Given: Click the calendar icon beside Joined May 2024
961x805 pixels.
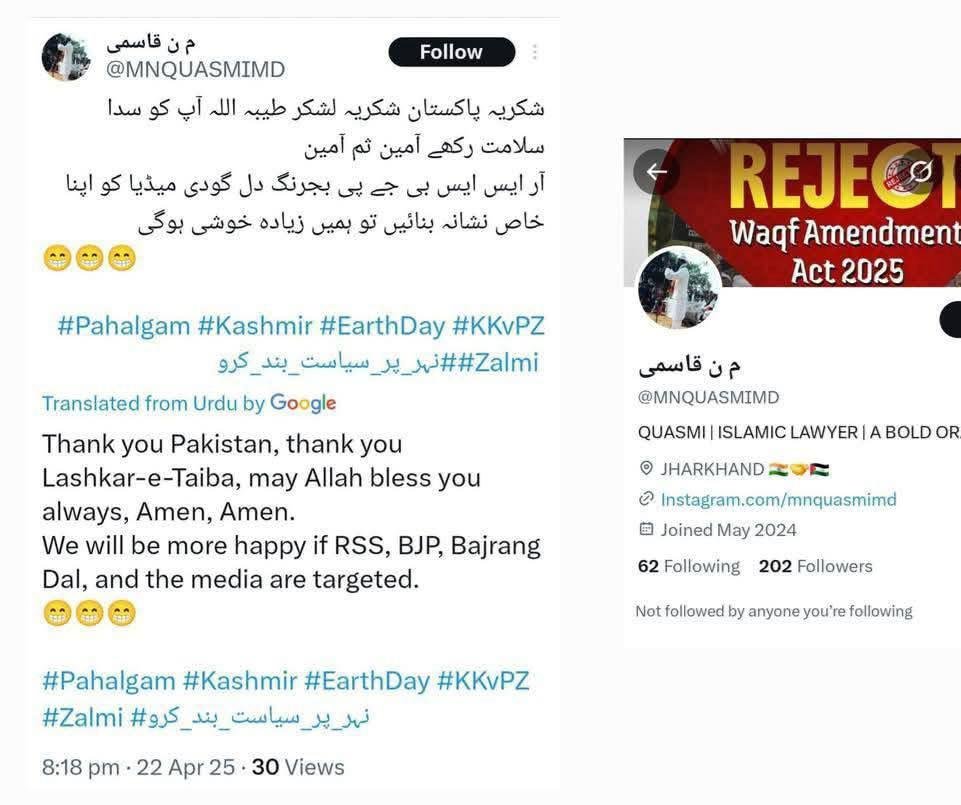Looking at the screenshot, I should click(x=646, y=528).
